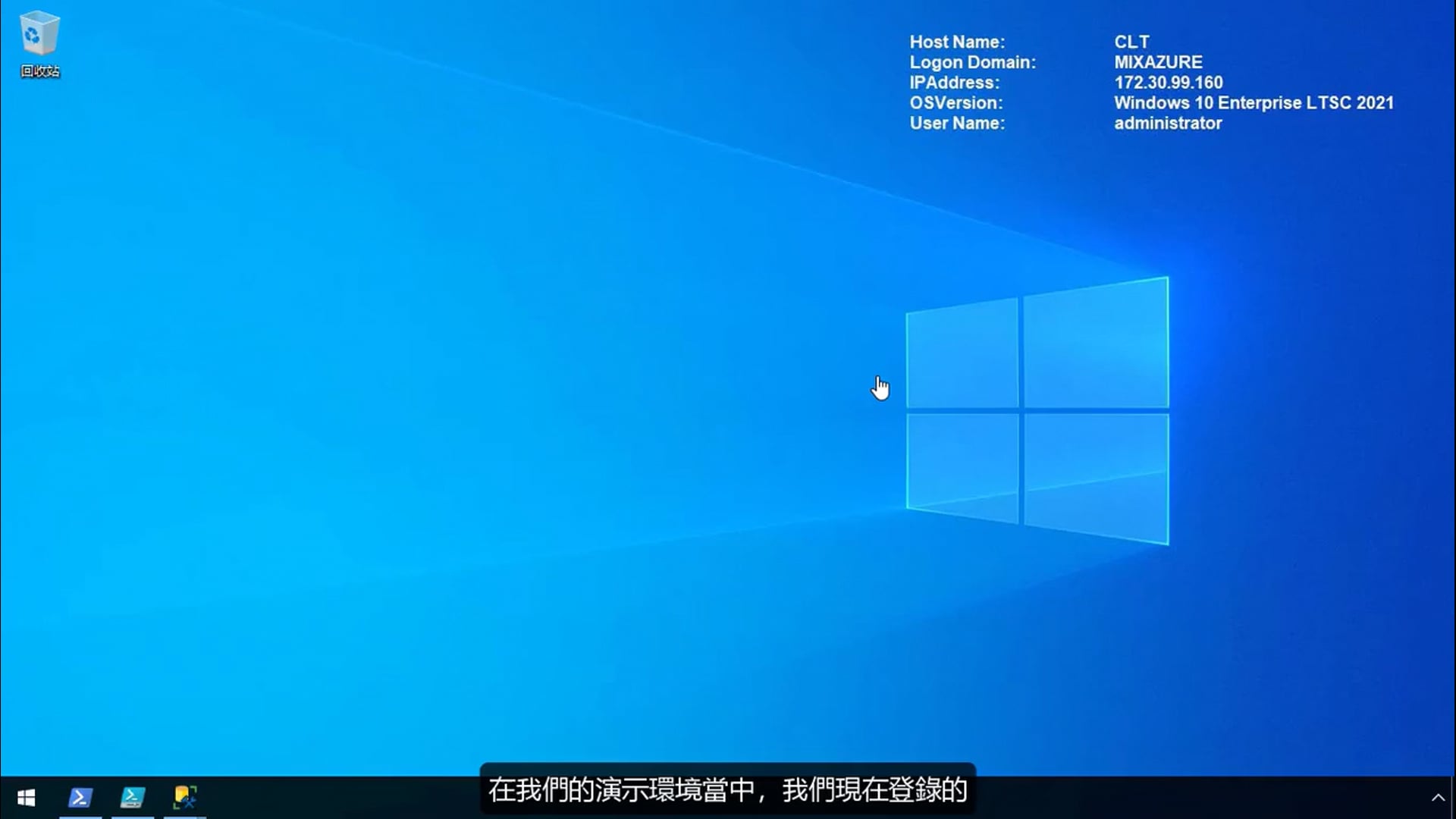Select the administrator user name text

tap(1168, 123)
